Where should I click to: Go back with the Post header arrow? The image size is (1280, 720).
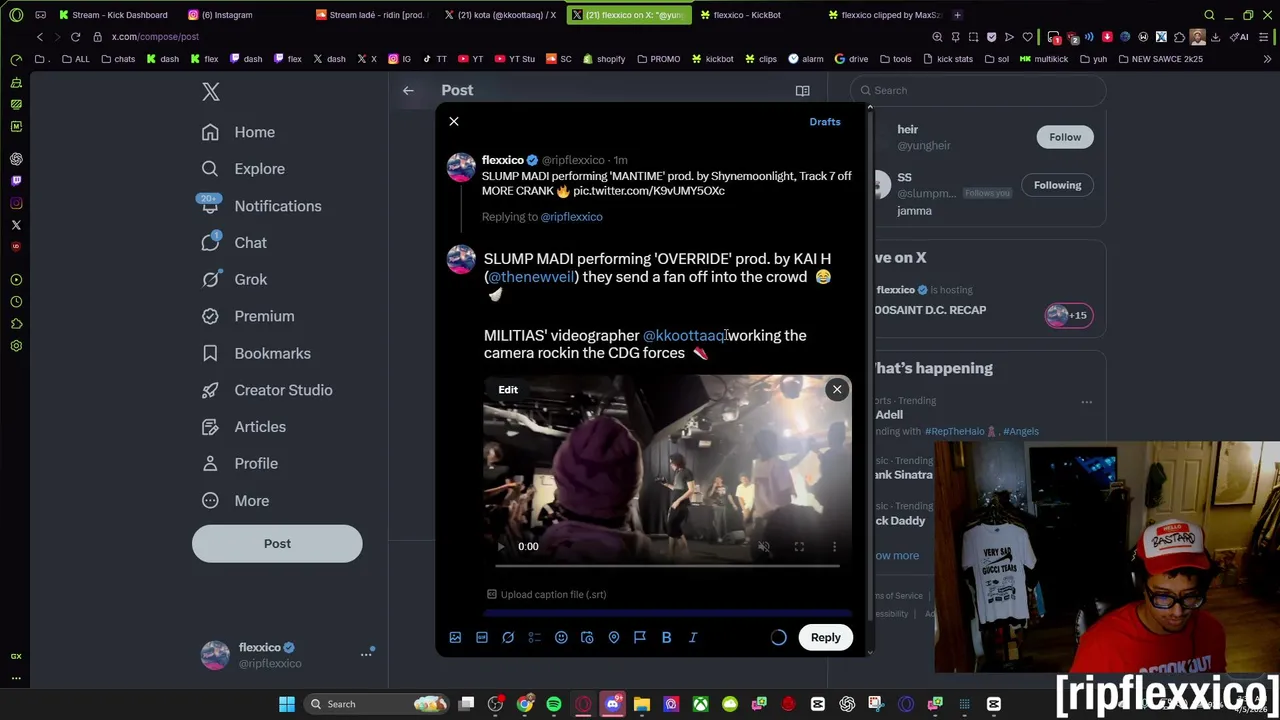click(408, 90)
